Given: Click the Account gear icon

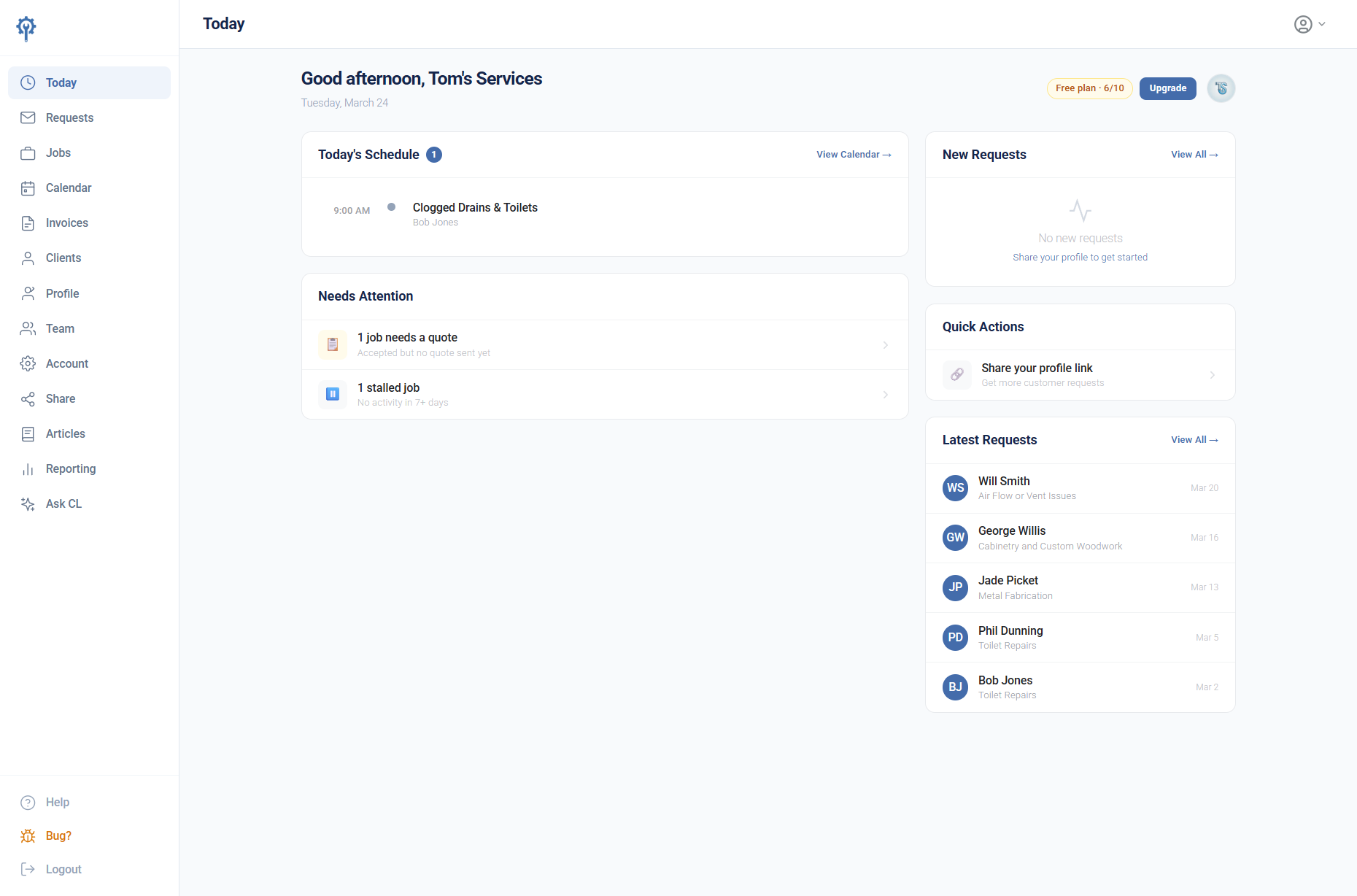Looking at the screenshot, I should pyautogui.click(x=28, y=364).
